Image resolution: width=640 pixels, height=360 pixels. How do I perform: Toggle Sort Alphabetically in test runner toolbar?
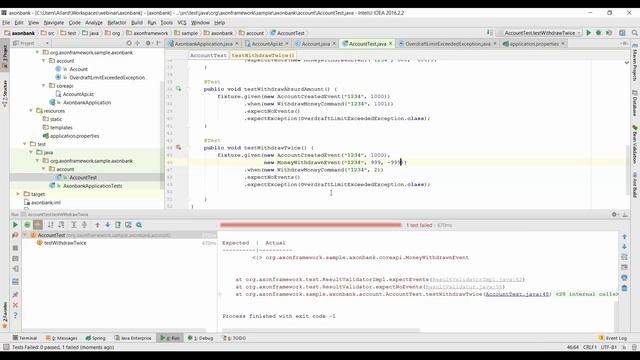(x=51, y=225)
